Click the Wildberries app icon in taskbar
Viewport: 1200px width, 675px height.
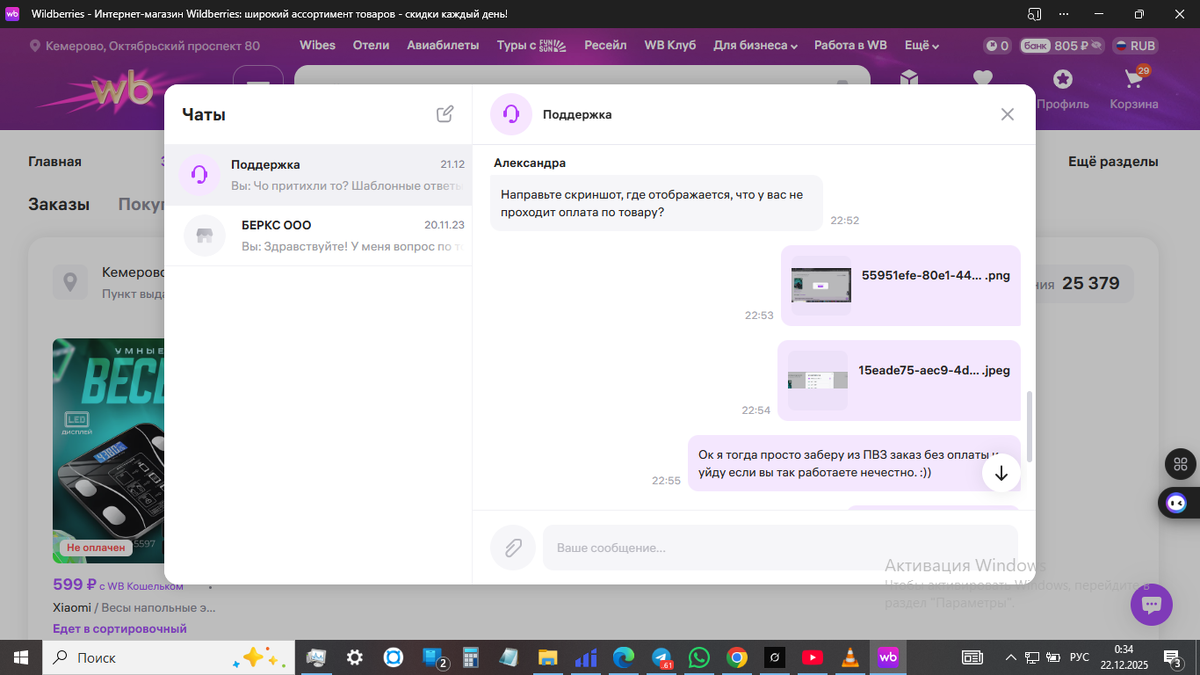(887, 657)
